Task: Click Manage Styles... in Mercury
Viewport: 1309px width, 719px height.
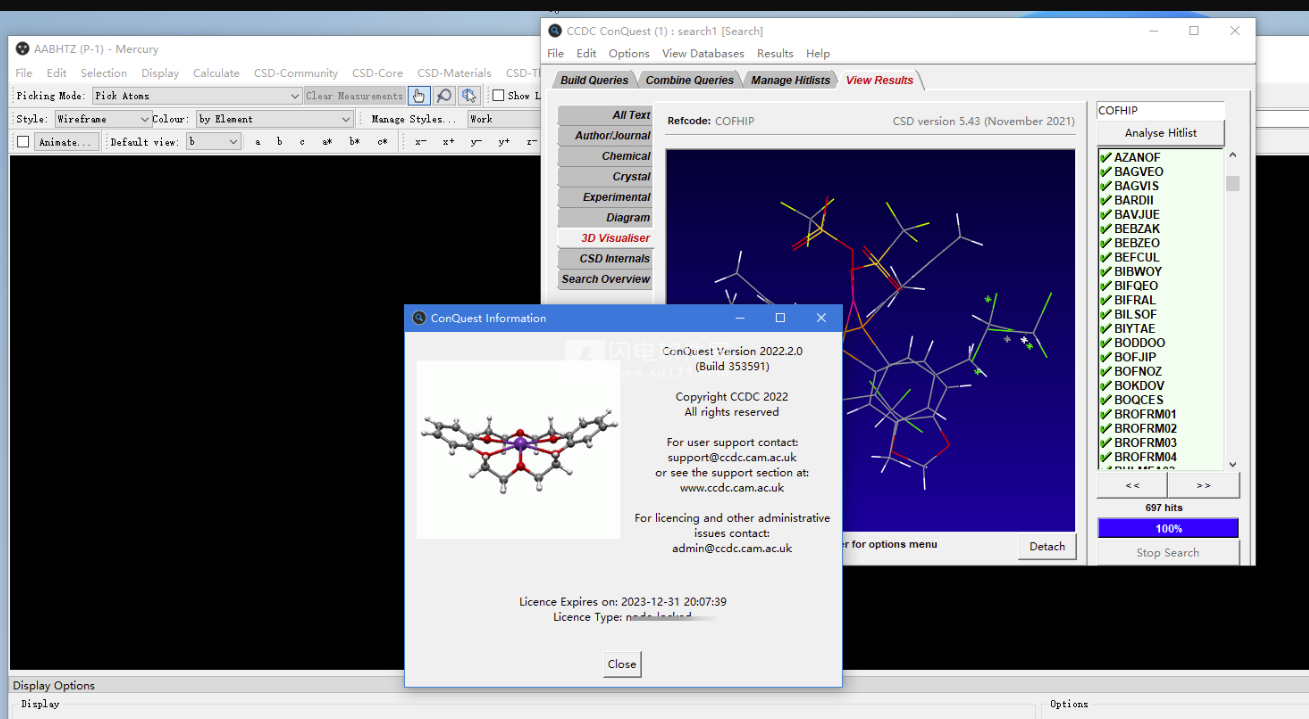Action: click(413, 119)
